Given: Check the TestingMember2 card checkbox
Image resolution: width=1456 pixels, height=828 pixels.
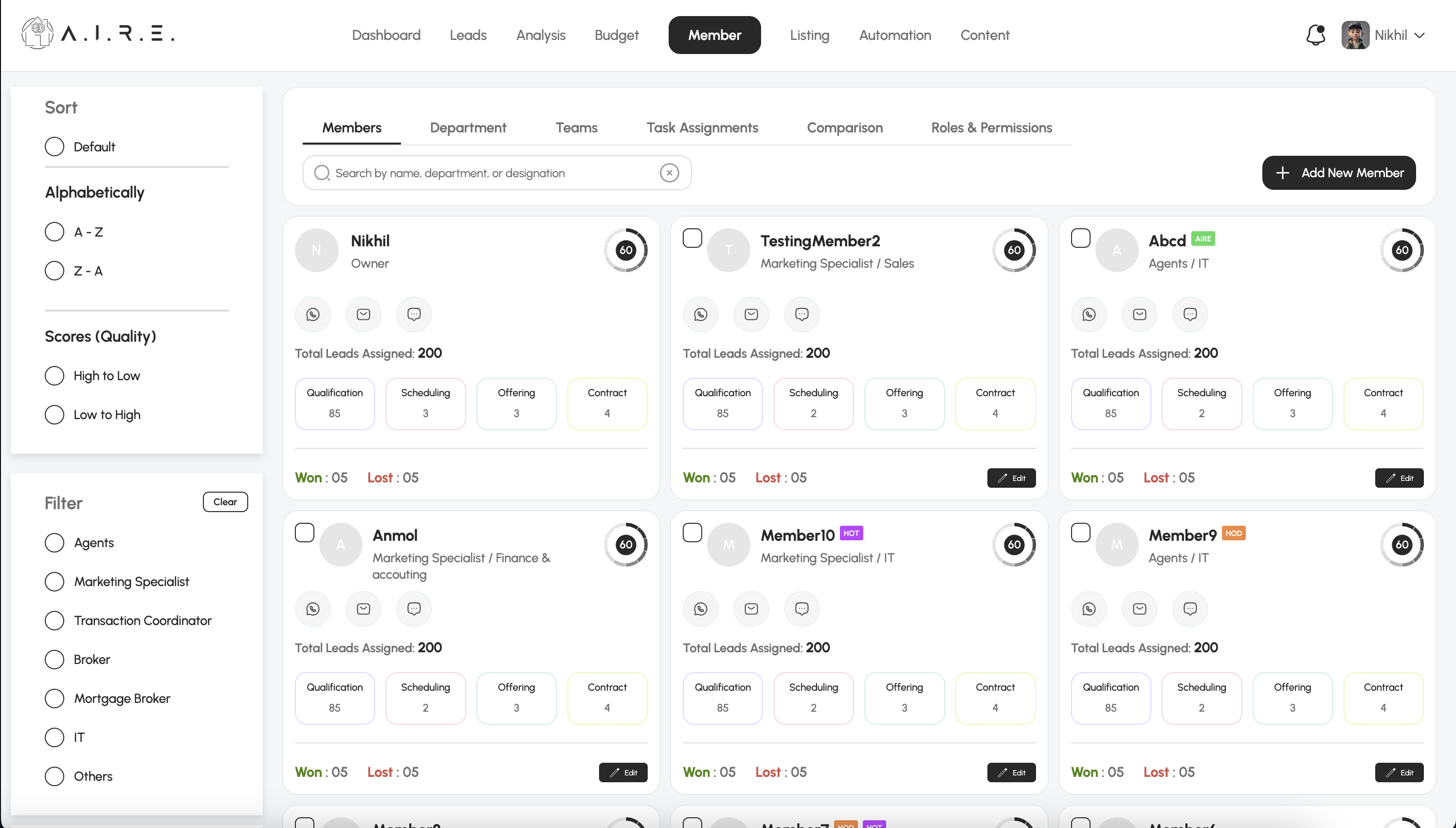Looking at the screenshot, I should click(x=692, y=238).
